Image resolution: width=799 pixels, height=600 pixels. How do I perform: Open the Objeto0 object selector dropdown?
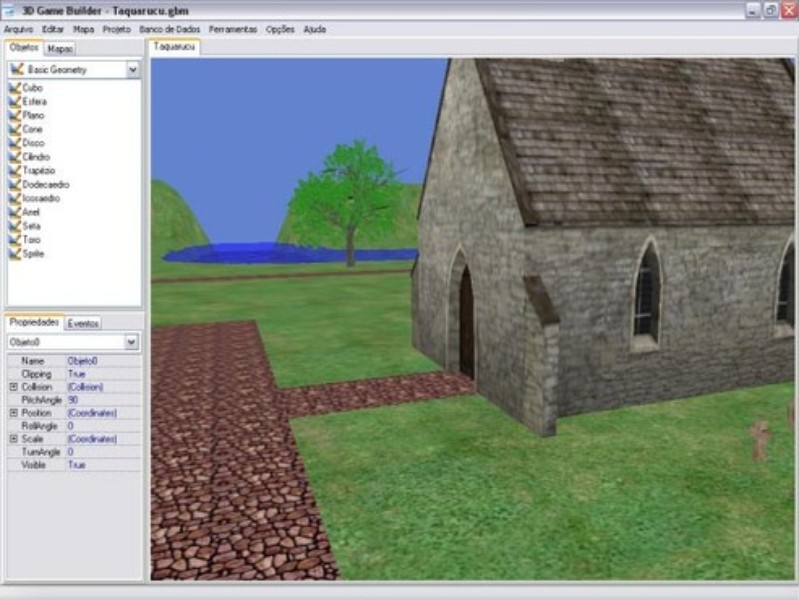pyautogui.click(x=132, y=342)
